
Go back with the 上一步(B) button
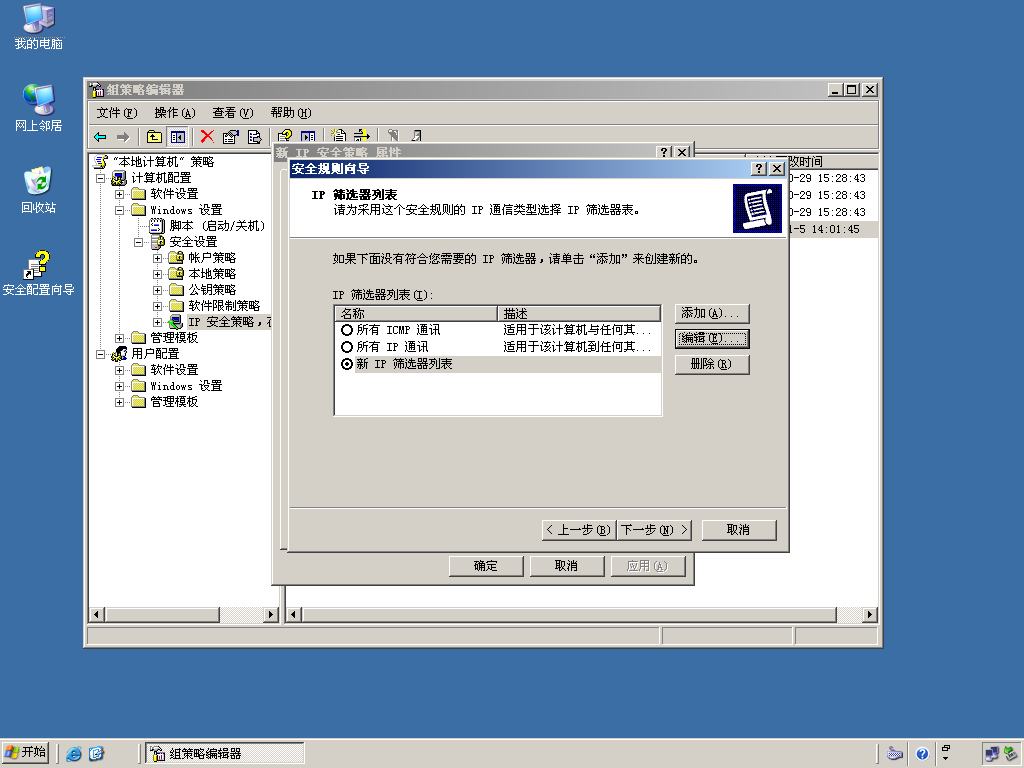[x=579, y=530]
